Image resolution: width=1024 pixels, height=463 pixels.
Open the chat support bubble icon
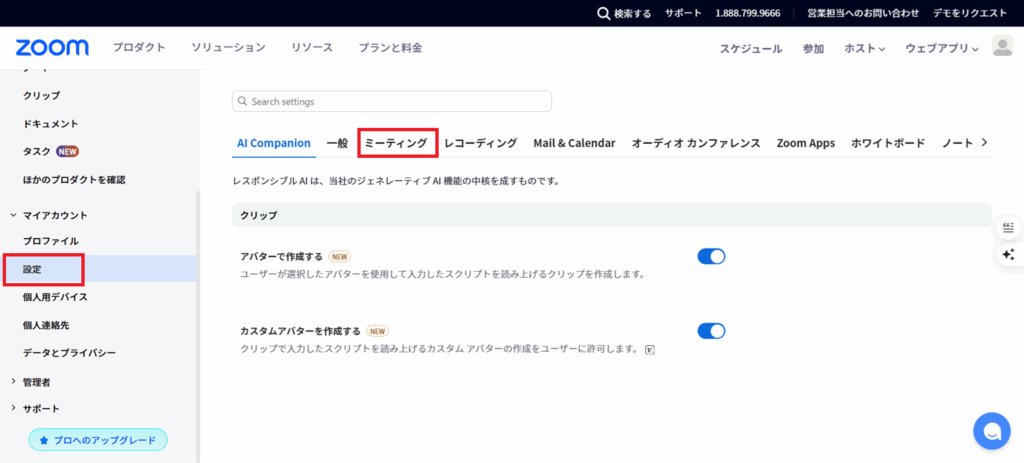[991, 430]
